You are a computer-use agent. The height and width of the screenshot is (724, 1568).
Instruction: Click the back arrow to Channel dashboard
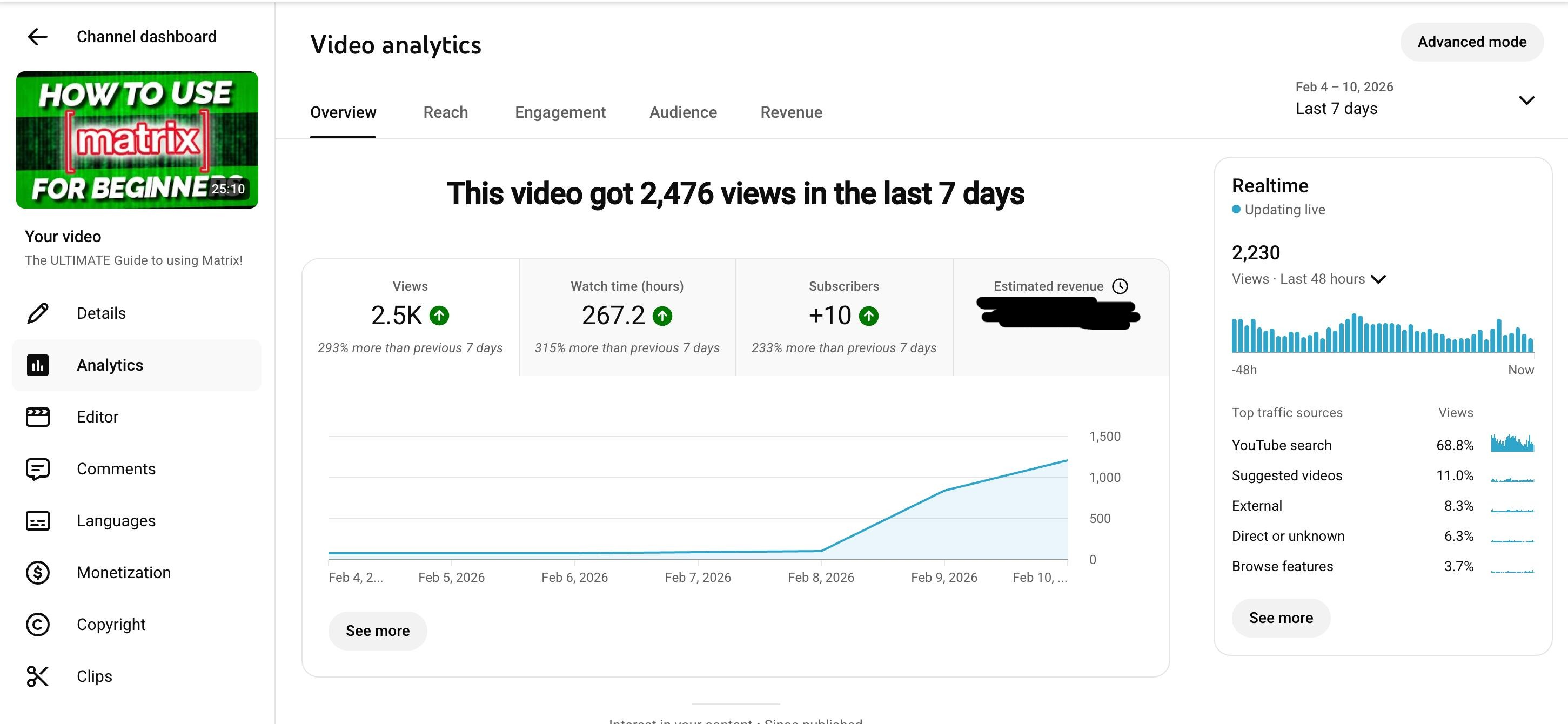click(37, 37)
